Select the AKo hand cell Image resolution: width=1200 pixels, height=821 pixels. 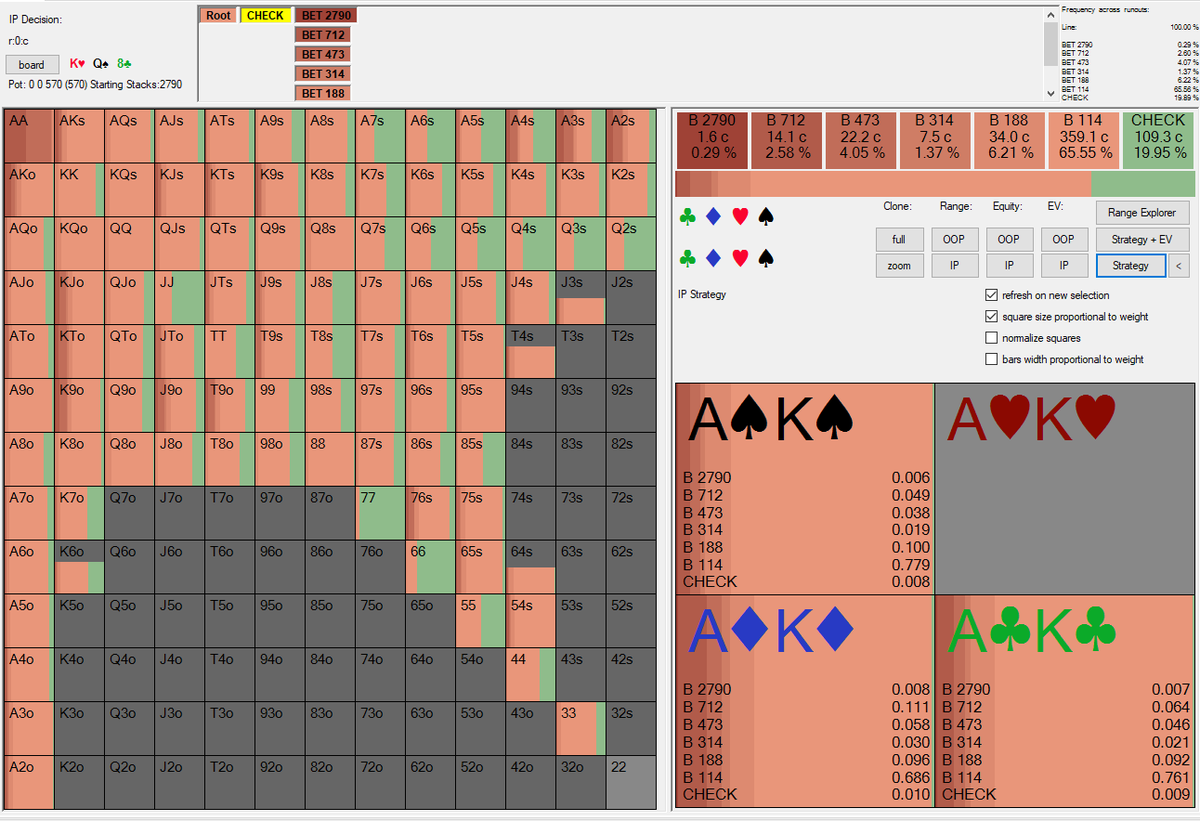[29, 190]
